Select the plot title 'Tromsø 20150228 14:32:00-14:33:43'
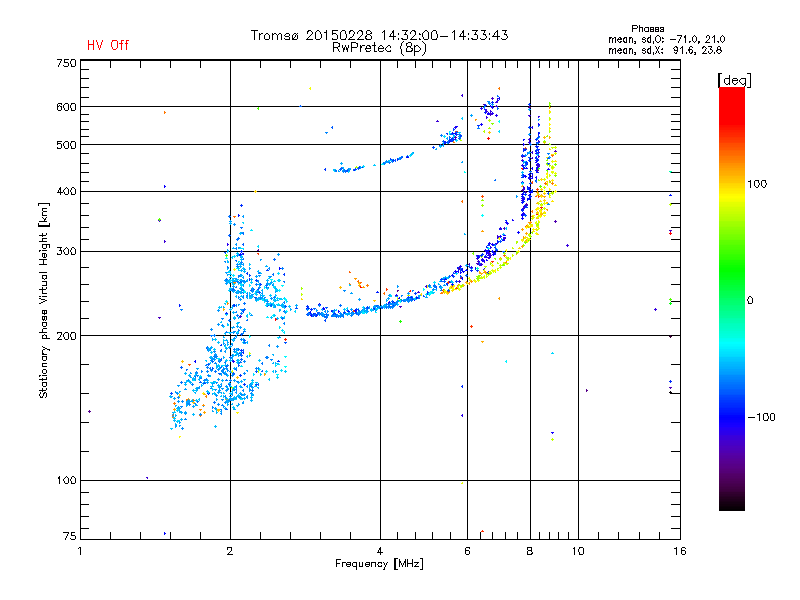Image resolution: width=800 pixels, height=600 pixels. 380,35
